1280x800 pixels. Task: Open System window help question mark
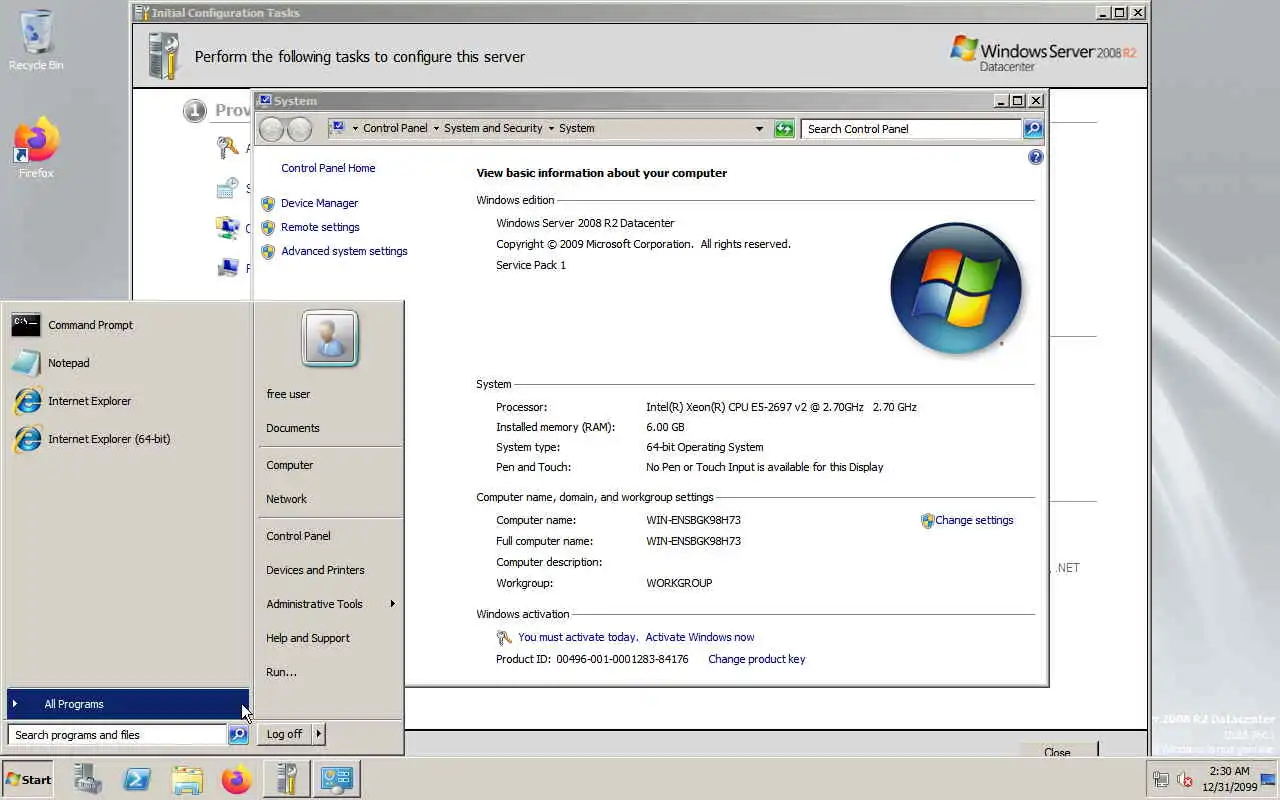point(1036,157)
